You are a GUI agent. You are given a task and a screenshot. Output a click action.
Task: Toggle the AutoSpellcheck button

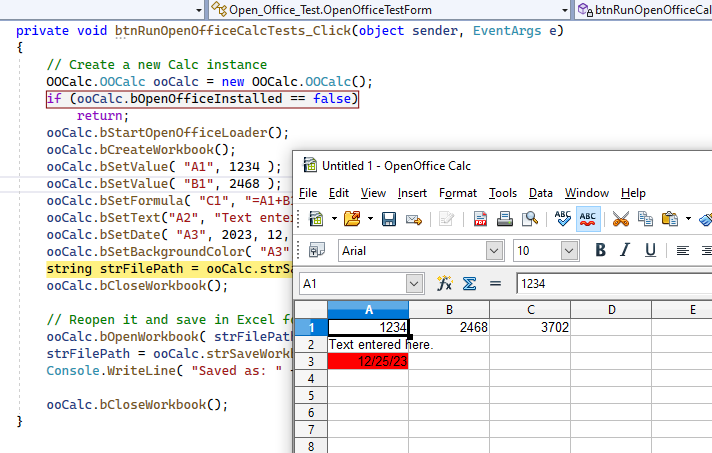[x=588, y=219]
